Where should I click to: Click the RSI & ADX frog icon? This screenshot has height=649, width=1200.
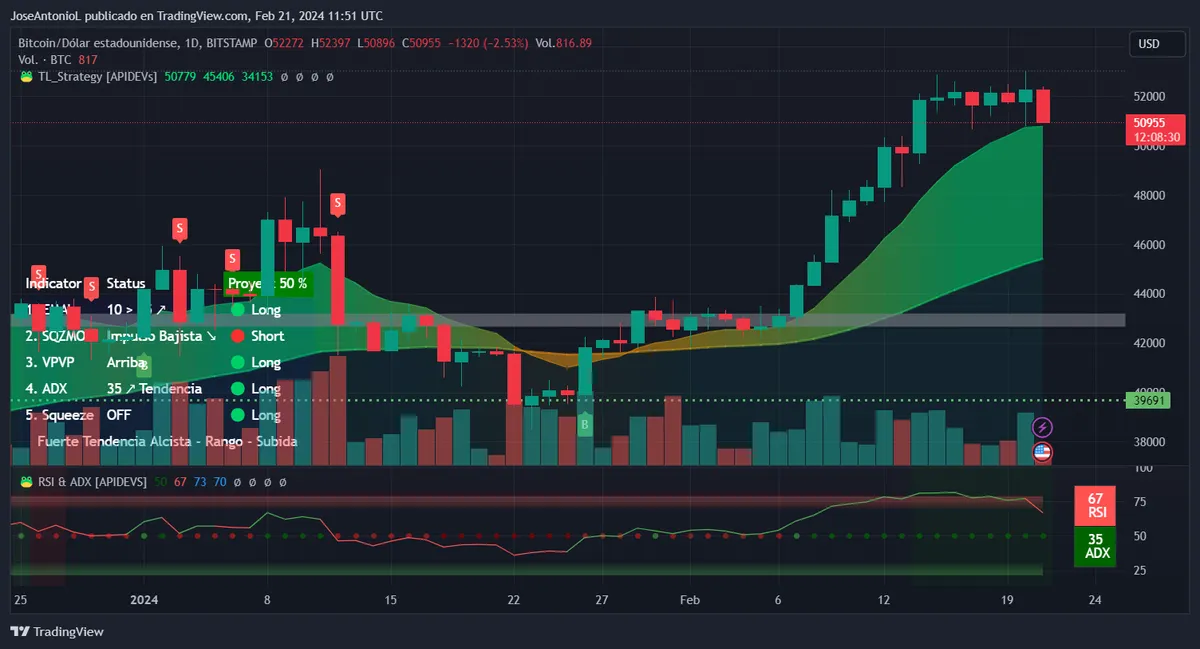[26, 482]
